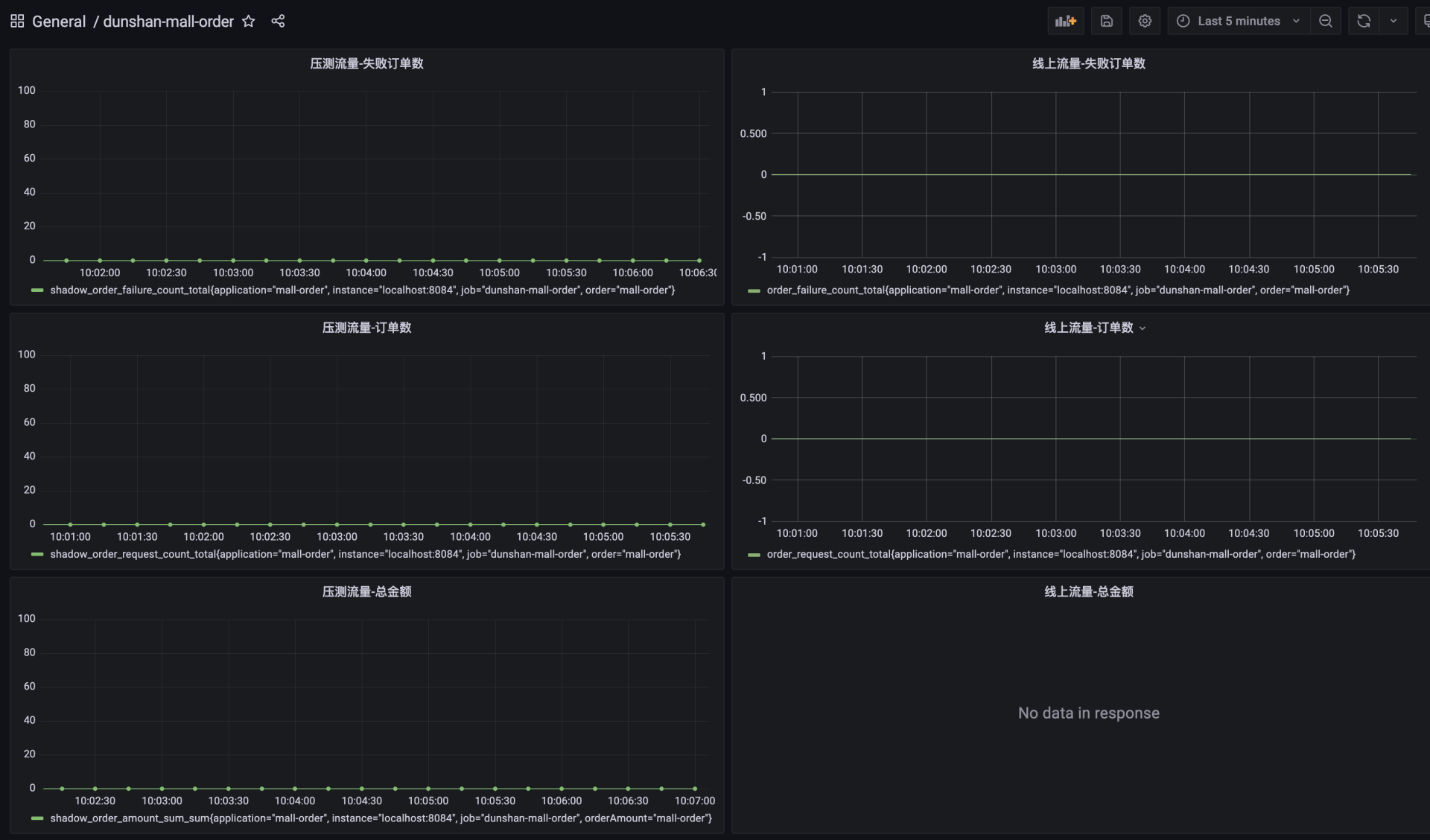Toggle order_failure_count_total legend series

tap(1058, 290)
